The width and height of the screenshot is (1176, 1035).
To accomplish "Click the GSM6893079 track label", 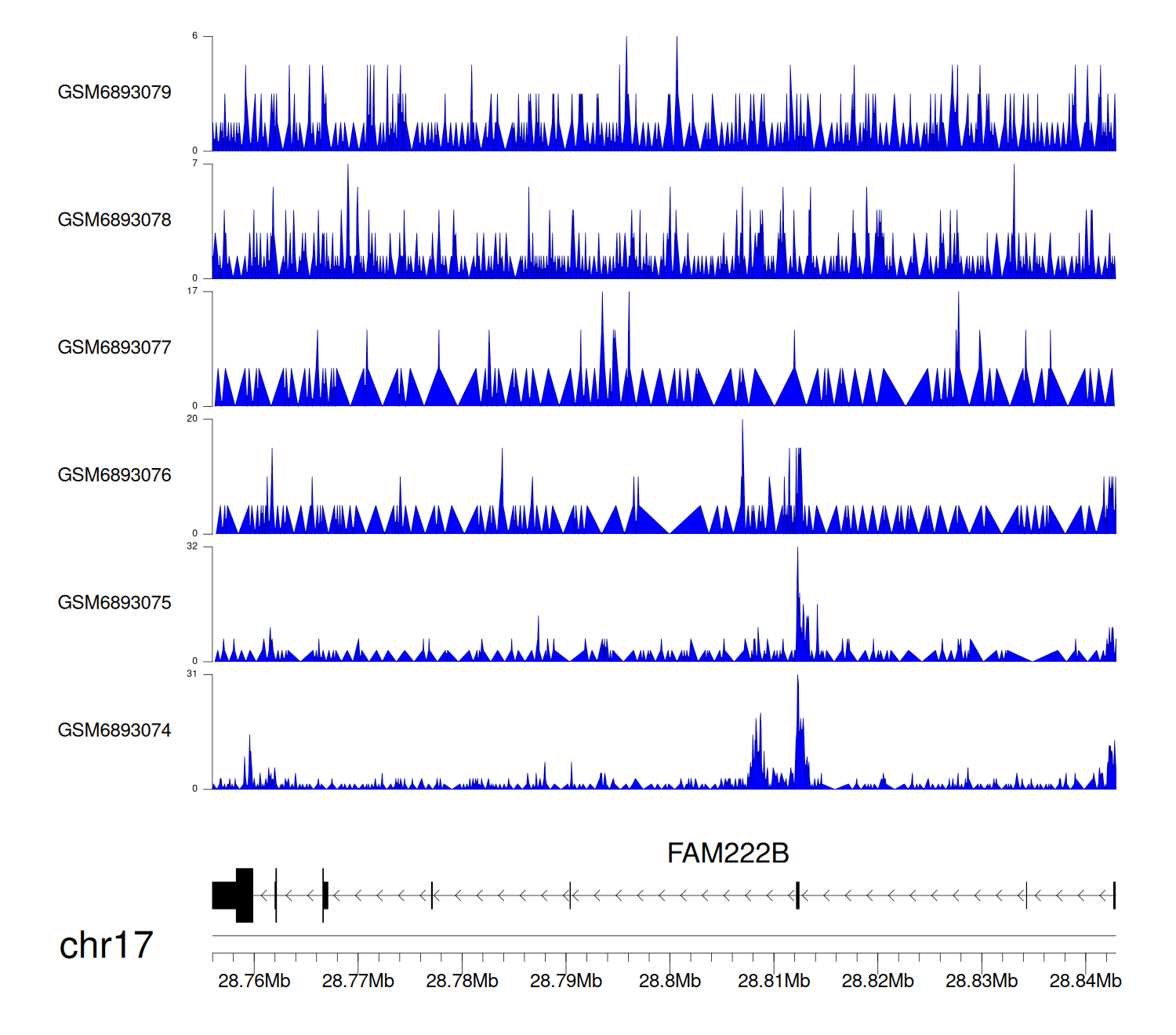I will coord(114,93).
